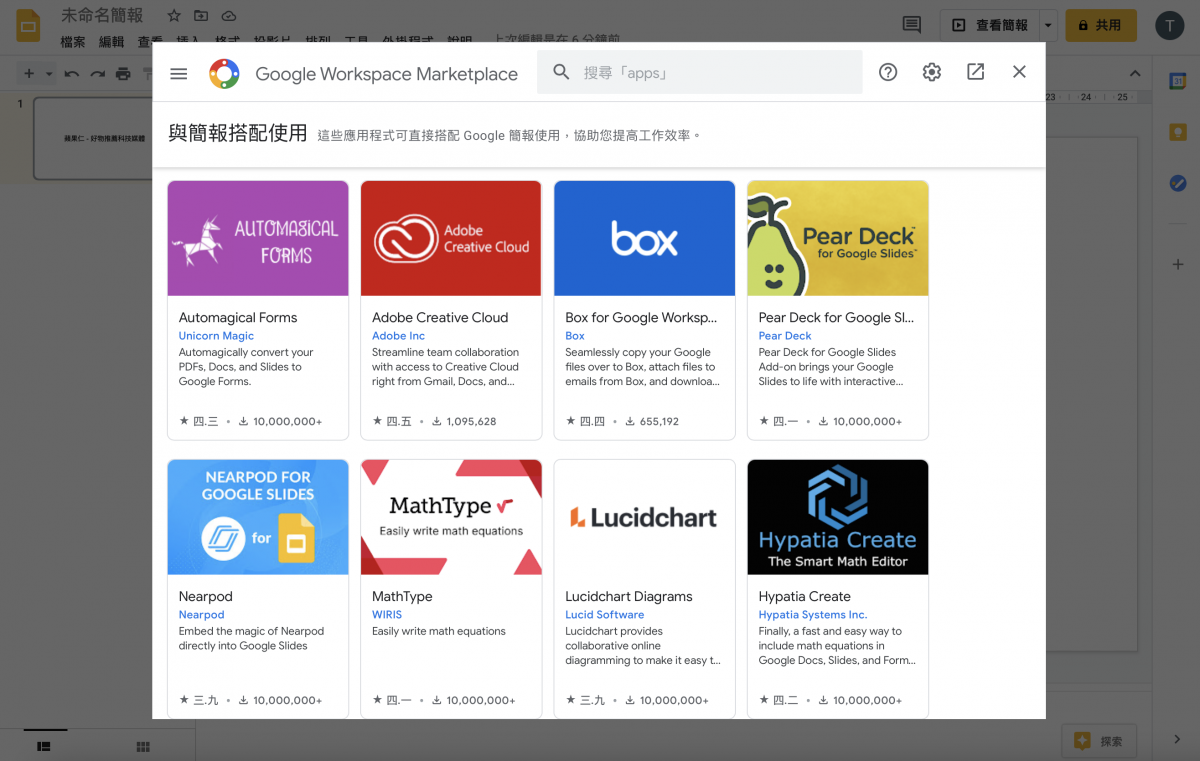Select the Automagical Forms title
This screenshot has width=1200, height=761.
click(x=238, y=317)
